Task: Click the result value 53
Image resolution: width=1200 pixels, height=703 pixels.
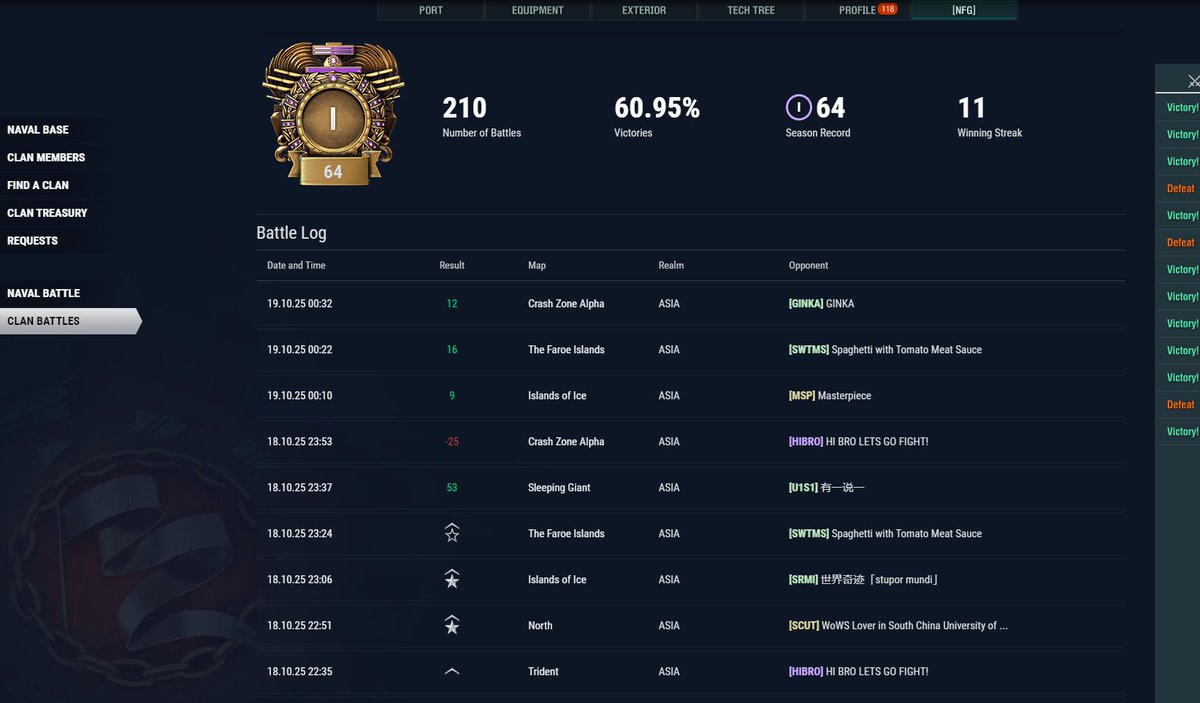Action: click(452, 488)
